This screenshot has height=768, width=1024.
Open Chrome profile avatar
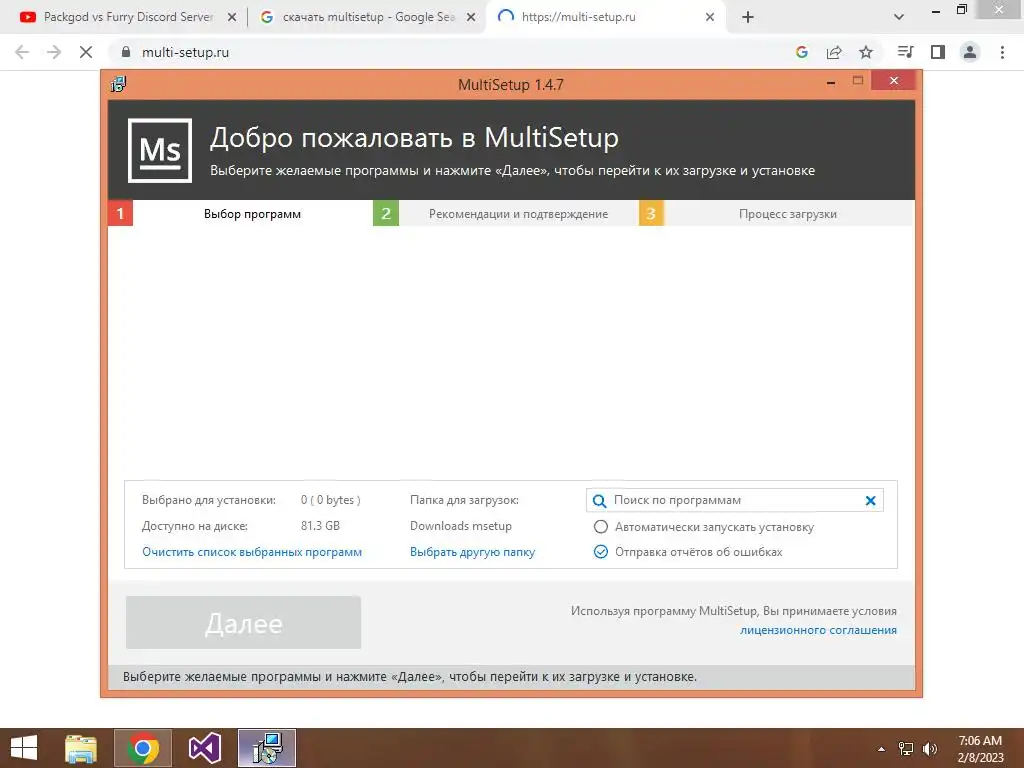tap(970, 52)
